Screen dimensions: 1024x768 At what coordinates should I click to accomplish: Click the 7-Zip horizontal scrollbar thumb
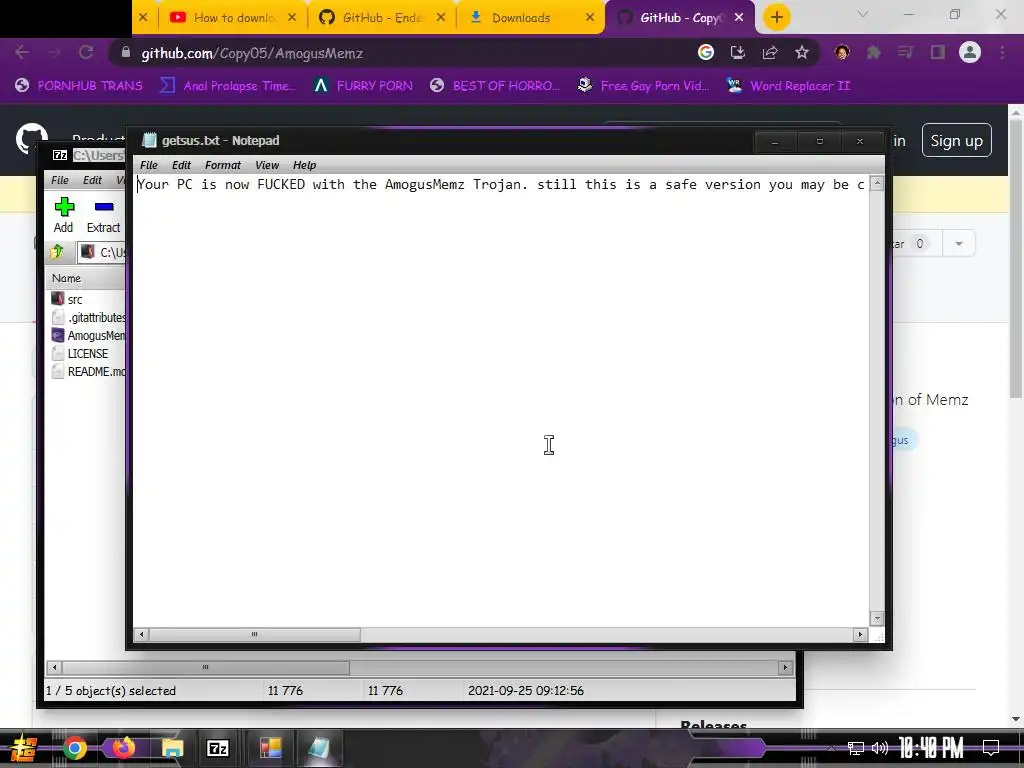point(206,667)
